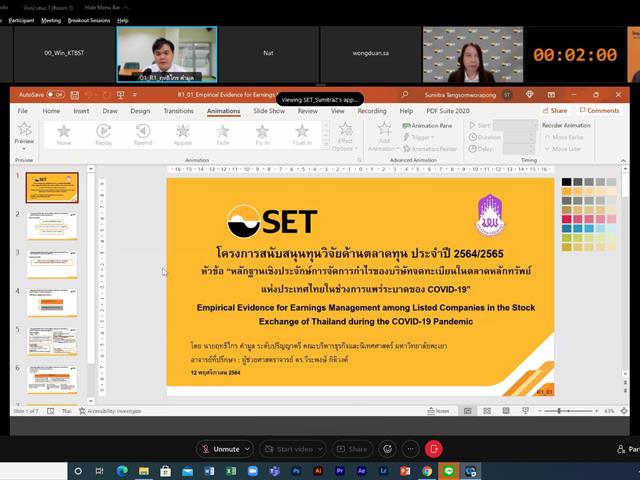The image size is (640, 480).
Task: Click Move Earlier in Reorder Animation
Action: pyautogui.click(x=564, y=138)
